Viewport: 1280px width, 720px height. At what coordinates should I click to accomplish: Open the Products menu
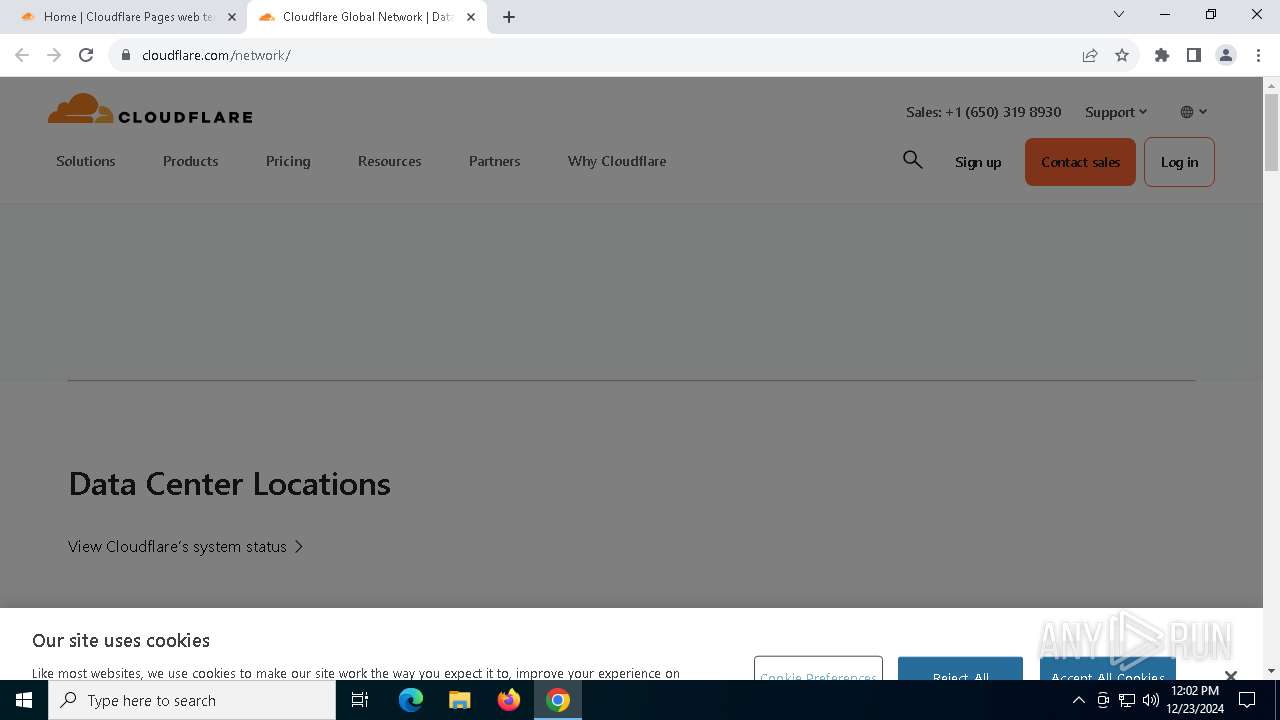pos(191,161)
